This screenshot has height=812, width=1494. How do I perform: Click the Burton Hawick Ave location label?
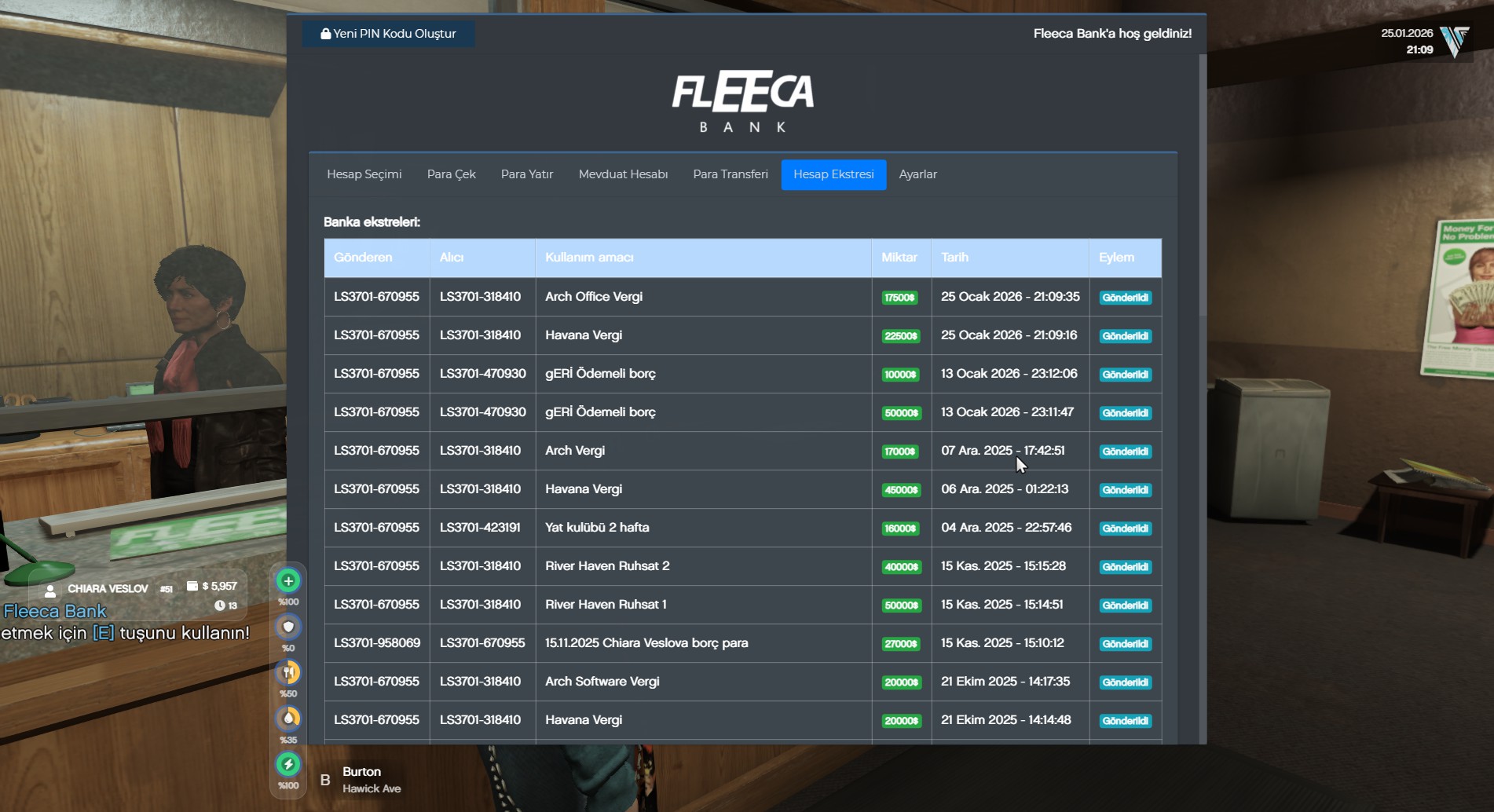372,780
